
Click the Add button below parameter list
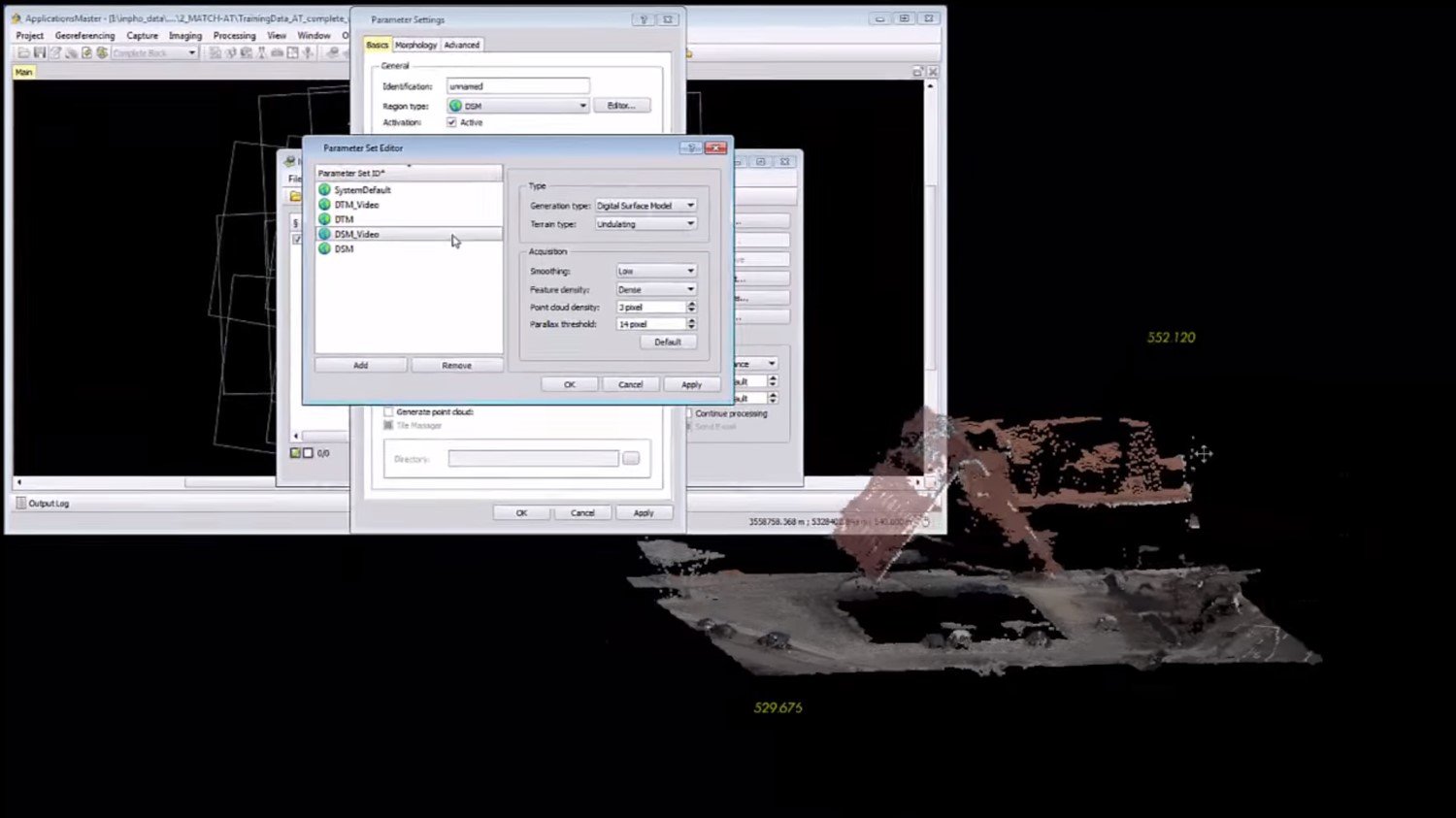click(360, 366)
